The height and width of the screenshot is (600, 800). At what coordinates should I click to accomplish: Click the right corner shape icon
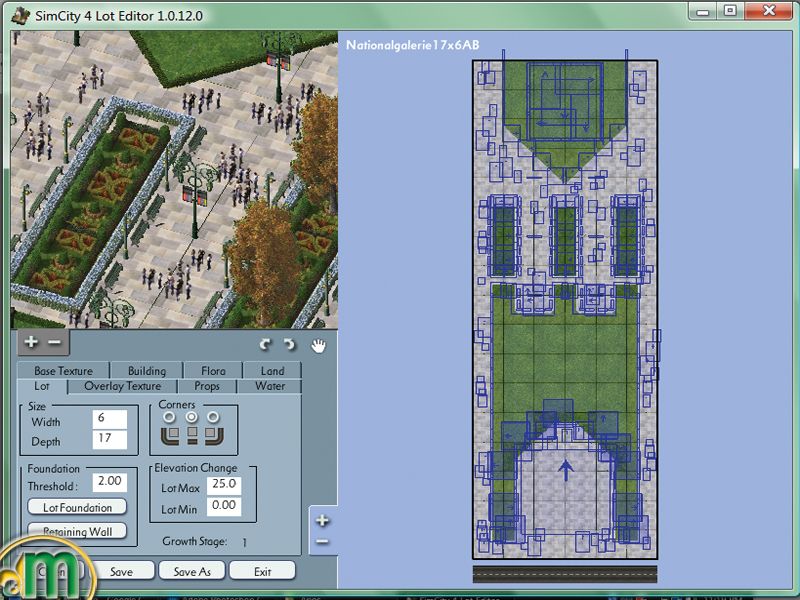coord(214,436)
